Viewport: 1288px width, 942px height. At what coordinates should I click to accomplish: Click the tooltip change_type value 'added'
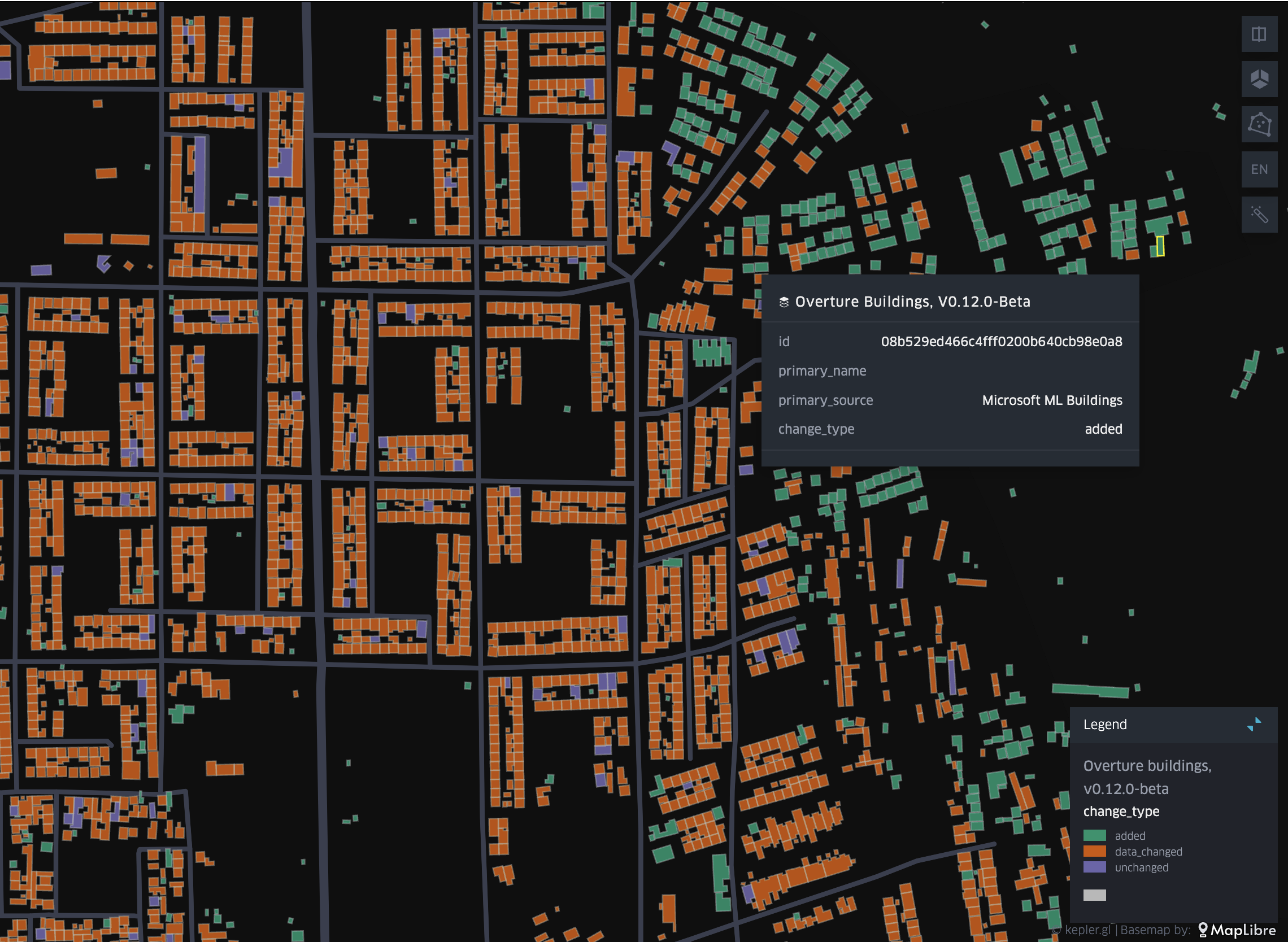(x=1103, y=429)
